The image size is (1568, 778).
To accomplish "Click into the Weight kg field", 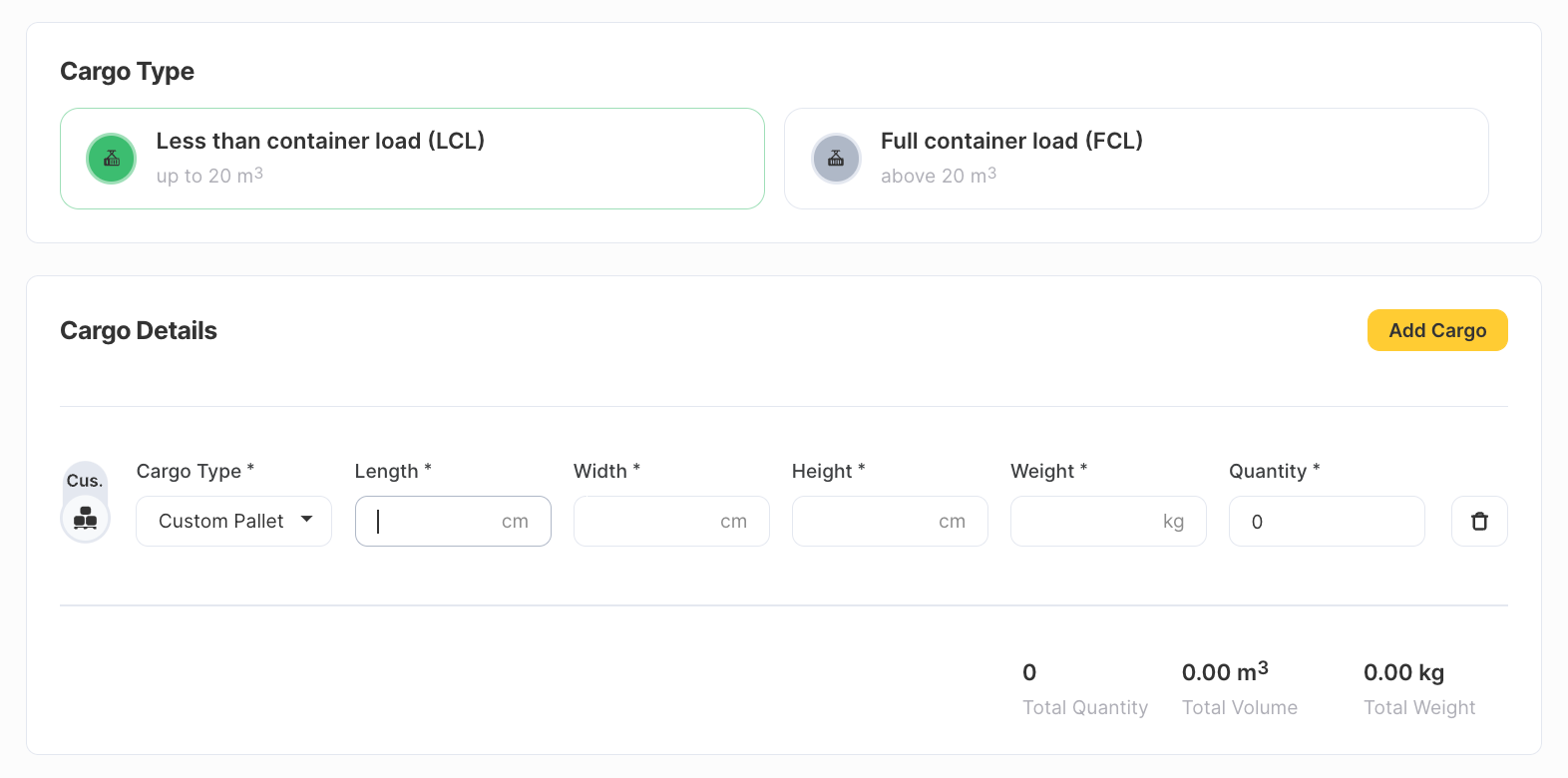I will (x=1108, y=521).
